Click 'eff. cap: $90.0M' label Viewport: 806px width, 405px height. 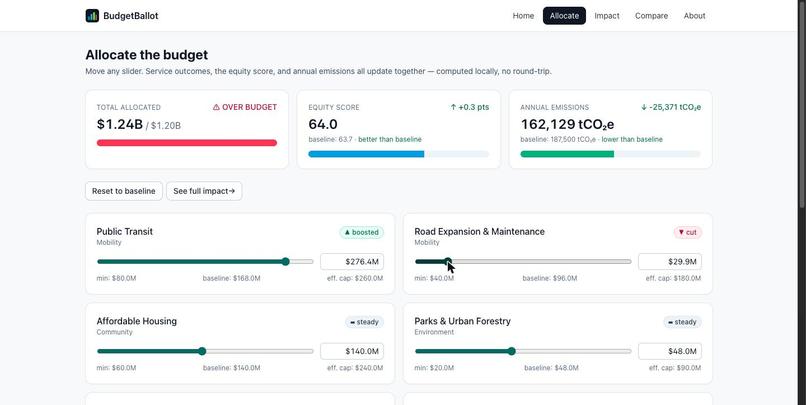pyautogui.click(x=675, y=368)
